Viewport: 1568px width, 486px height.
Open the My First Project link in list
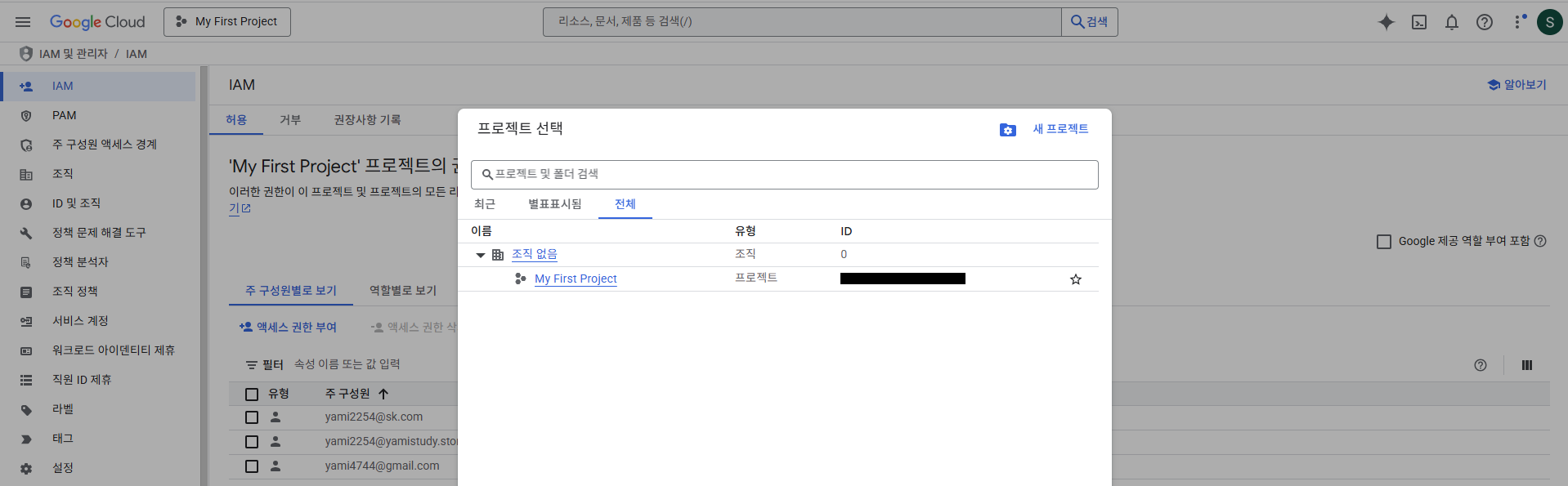(576, 279)
